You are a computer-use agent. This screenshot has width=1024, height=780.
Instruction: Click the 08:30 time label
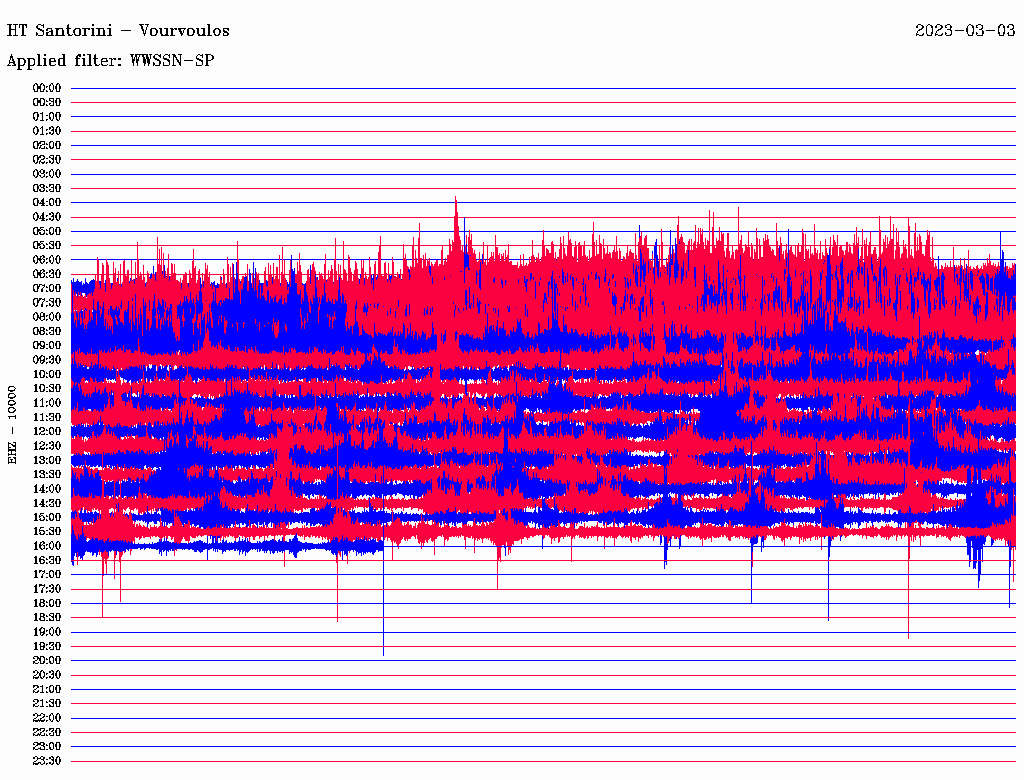(x=47, y=332)
